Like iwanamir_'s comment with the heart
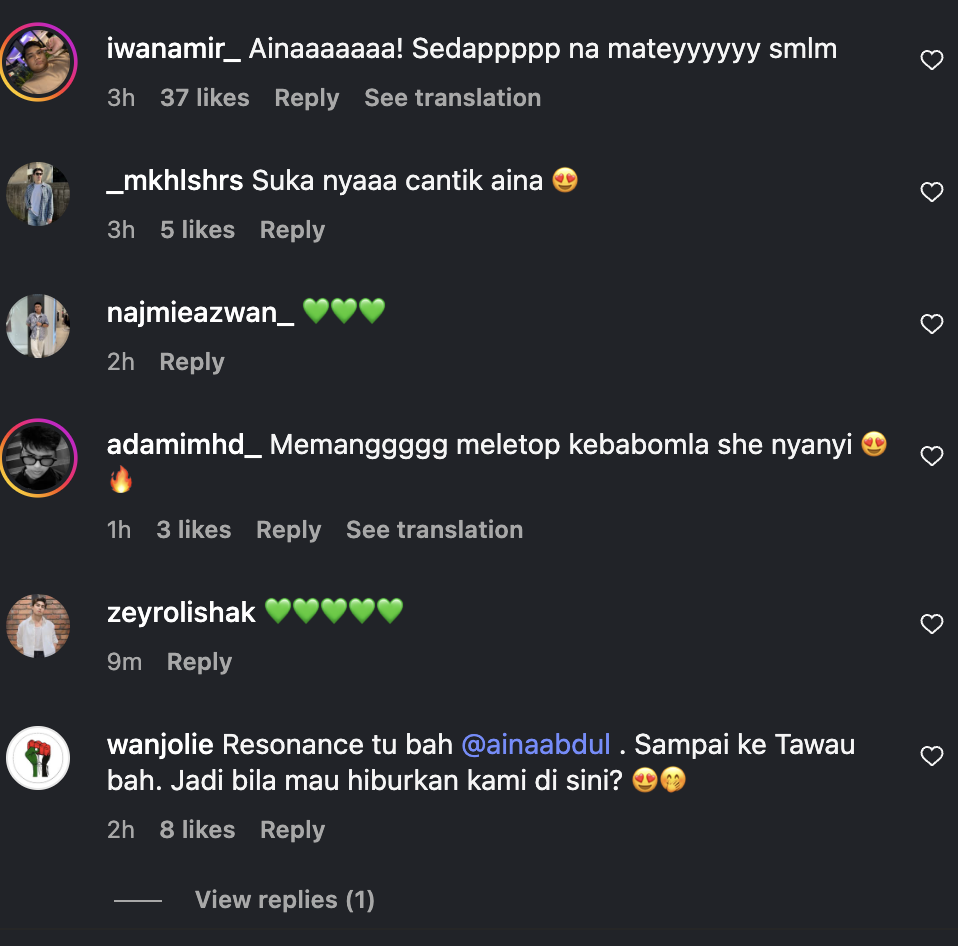958x946 pixels. (x=931, y=61)
